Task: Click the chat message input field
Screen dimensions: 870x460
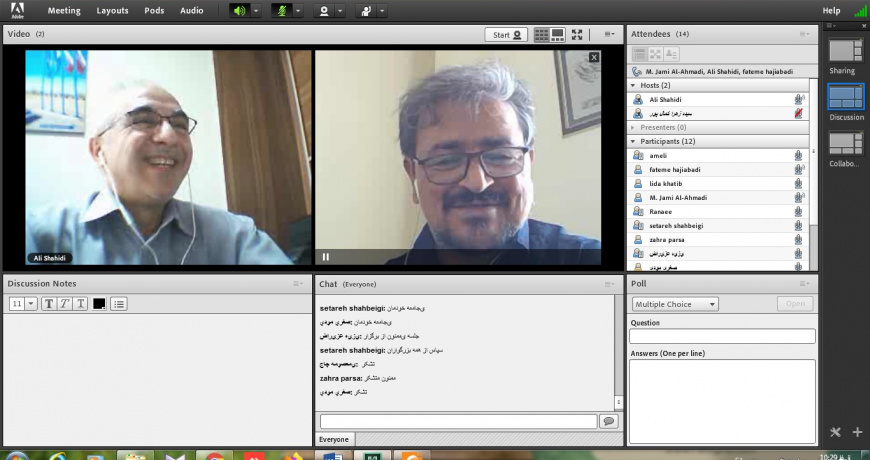Action: [x=458, y=421]
